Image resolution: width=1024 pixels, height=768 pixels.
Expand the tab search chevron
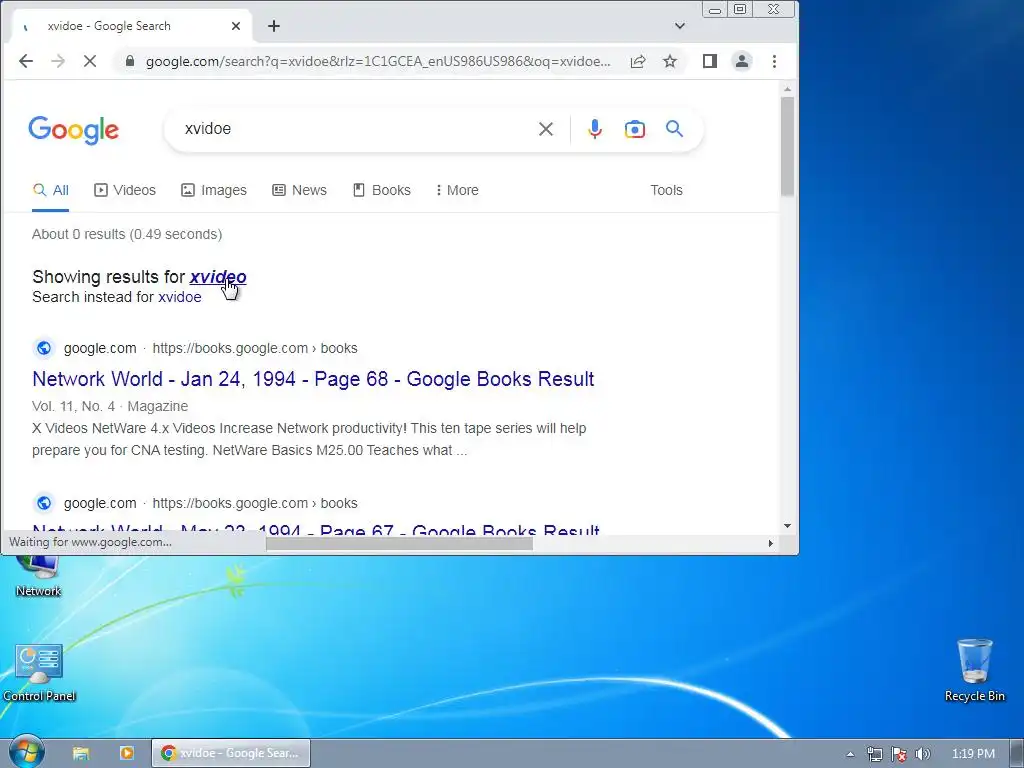coord(680,26)
